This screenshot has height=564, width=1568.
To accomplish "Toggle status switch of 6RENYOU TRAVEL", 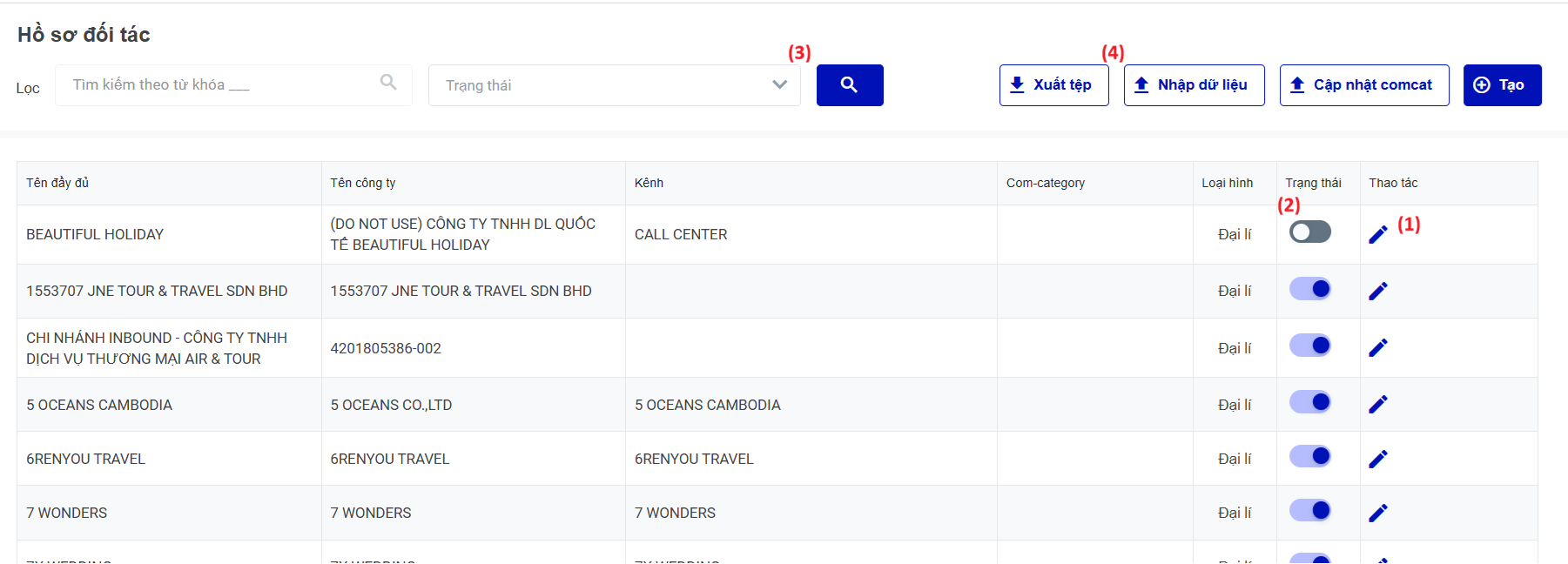I will 1310,456.
